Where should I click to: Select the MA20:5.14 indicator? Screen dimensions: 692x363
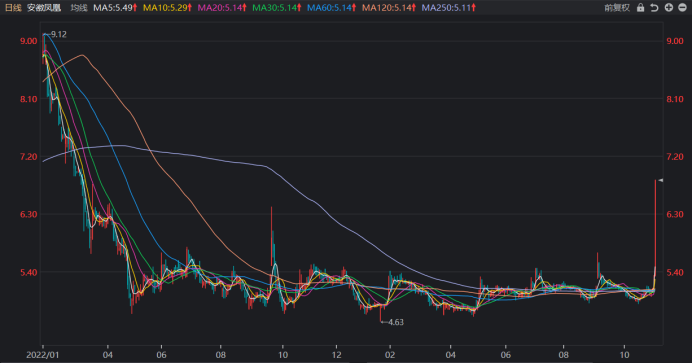pos(222,7)
